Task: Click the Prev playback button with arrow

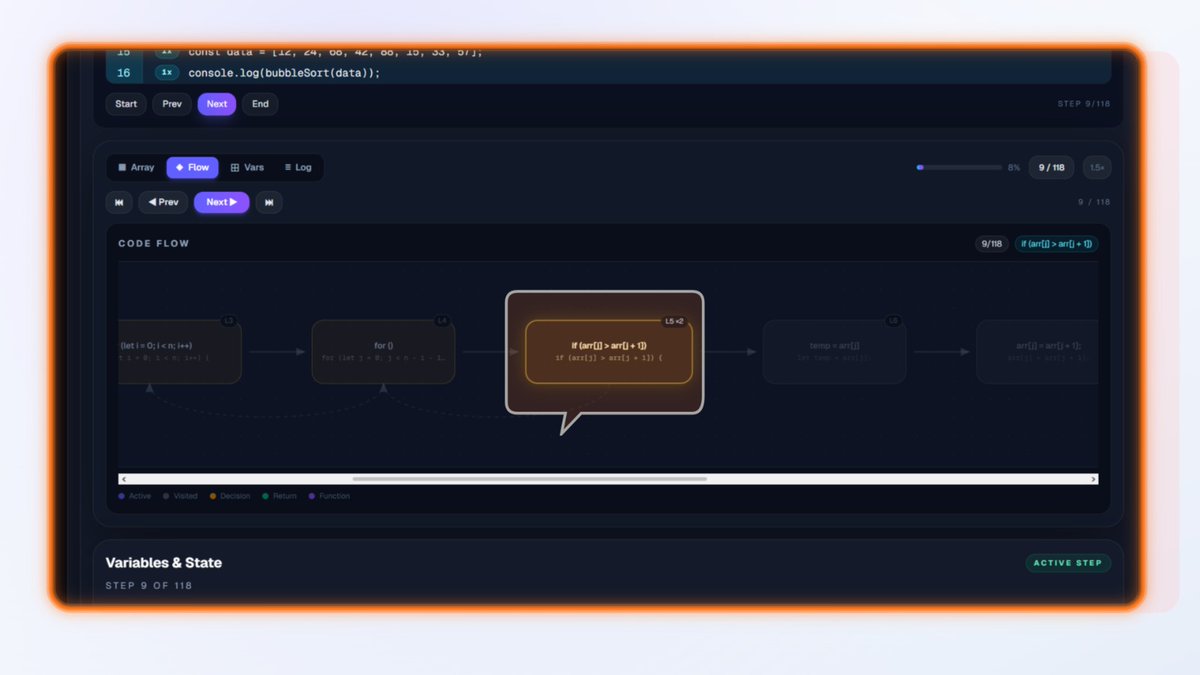Action: point(163,203)
